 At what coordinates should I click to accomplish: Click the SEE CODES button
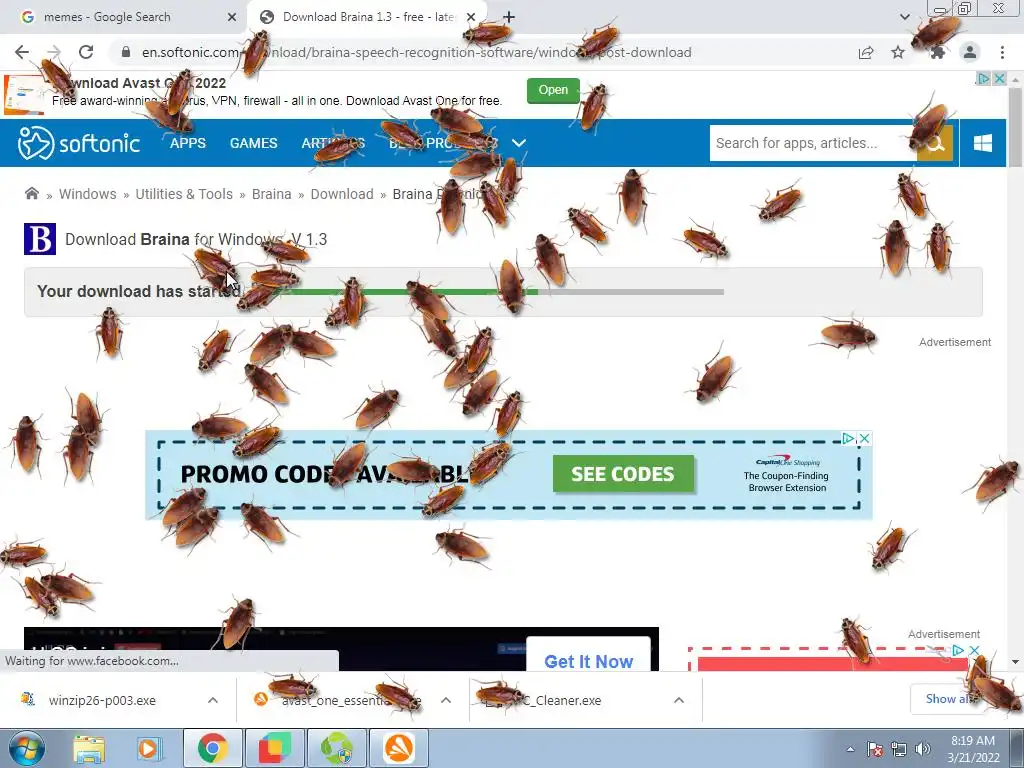[x=623, y=474]
